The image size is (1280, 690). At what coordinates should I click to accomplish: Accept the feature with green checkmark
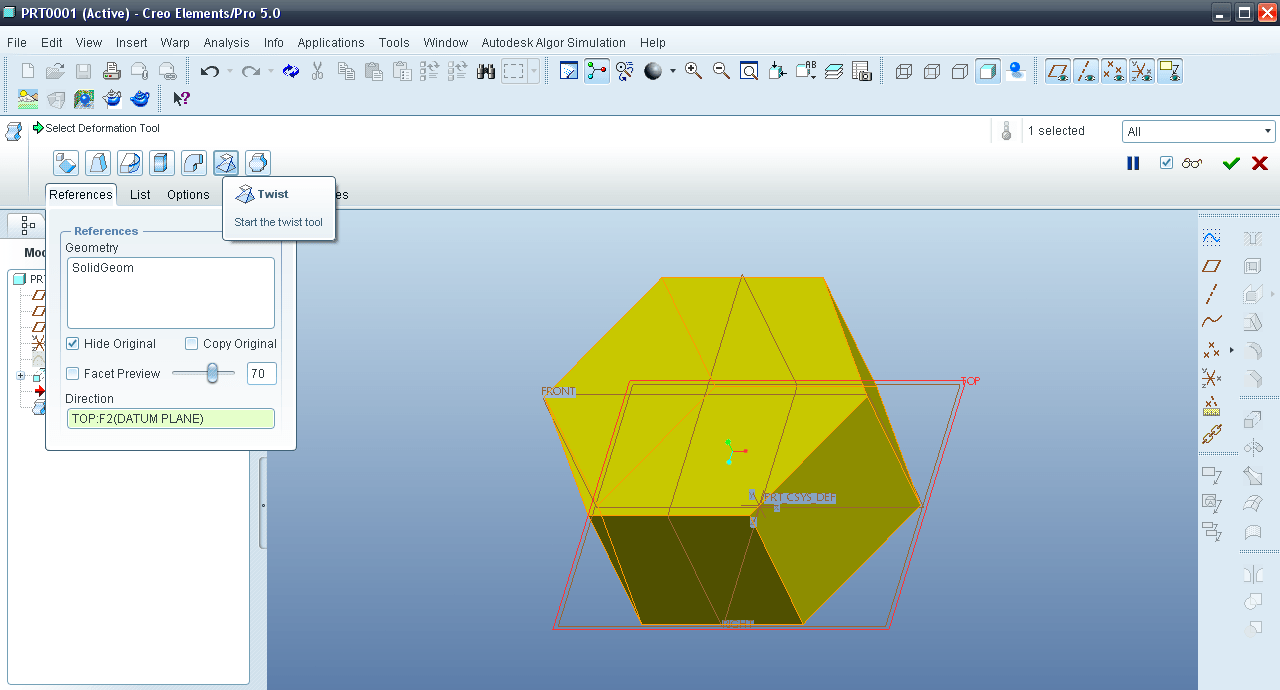coord(1231,163)
